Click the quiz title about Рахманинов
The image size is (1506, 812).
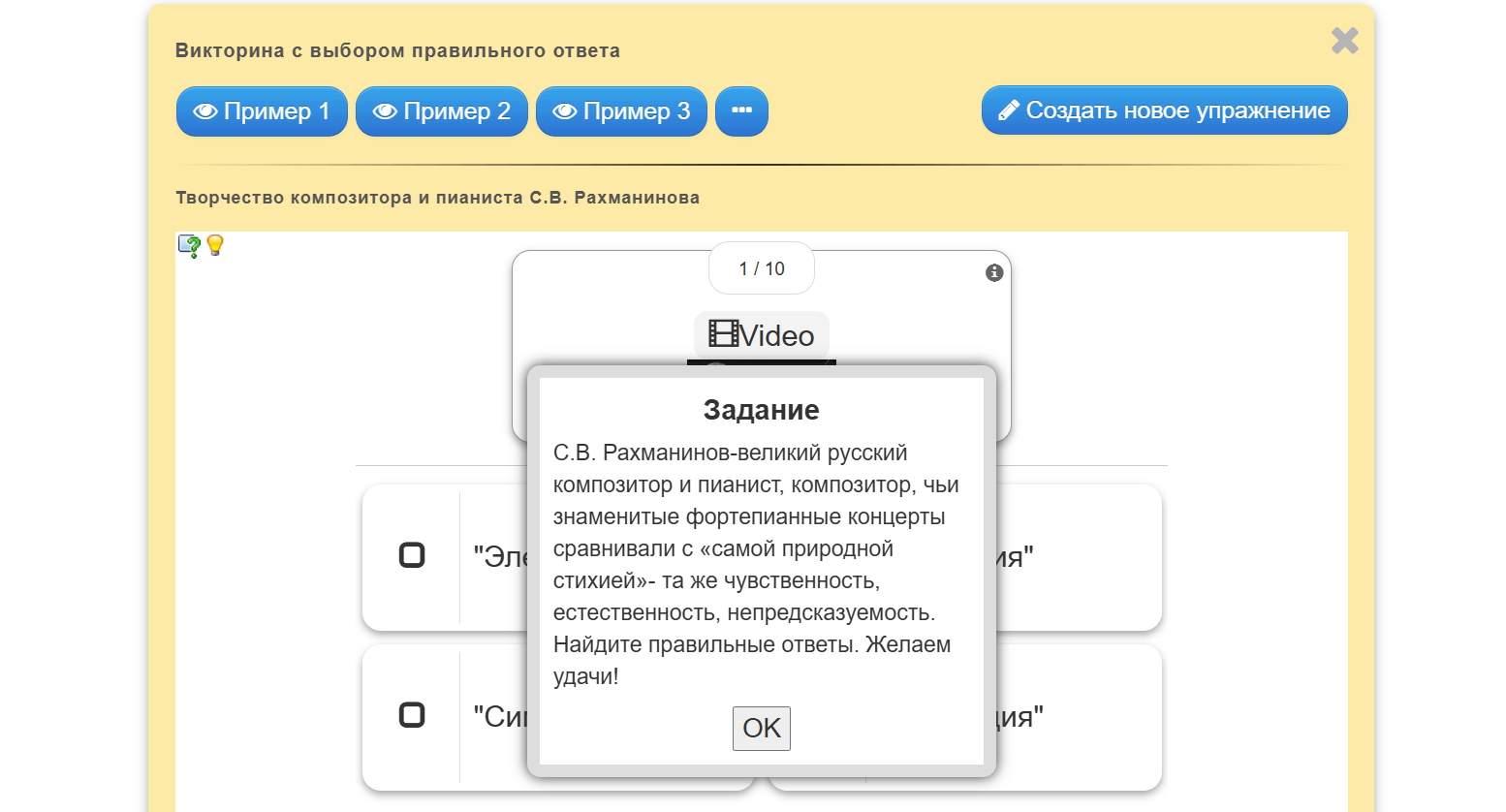[x=438, y=197]
